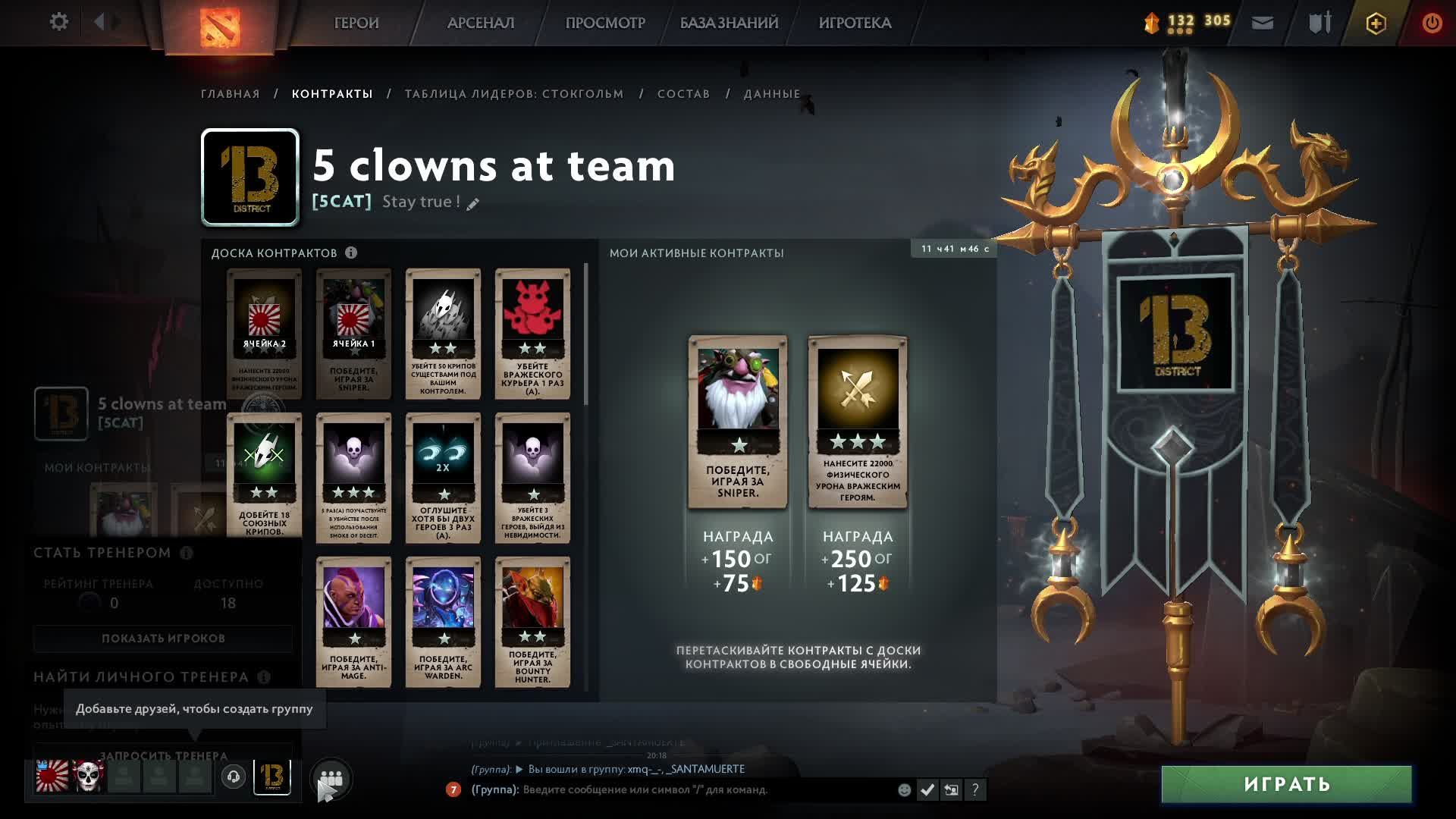Click info icon beside Доска контрактов
Screen dimensions: 1456x819
[x=351, y=253]
